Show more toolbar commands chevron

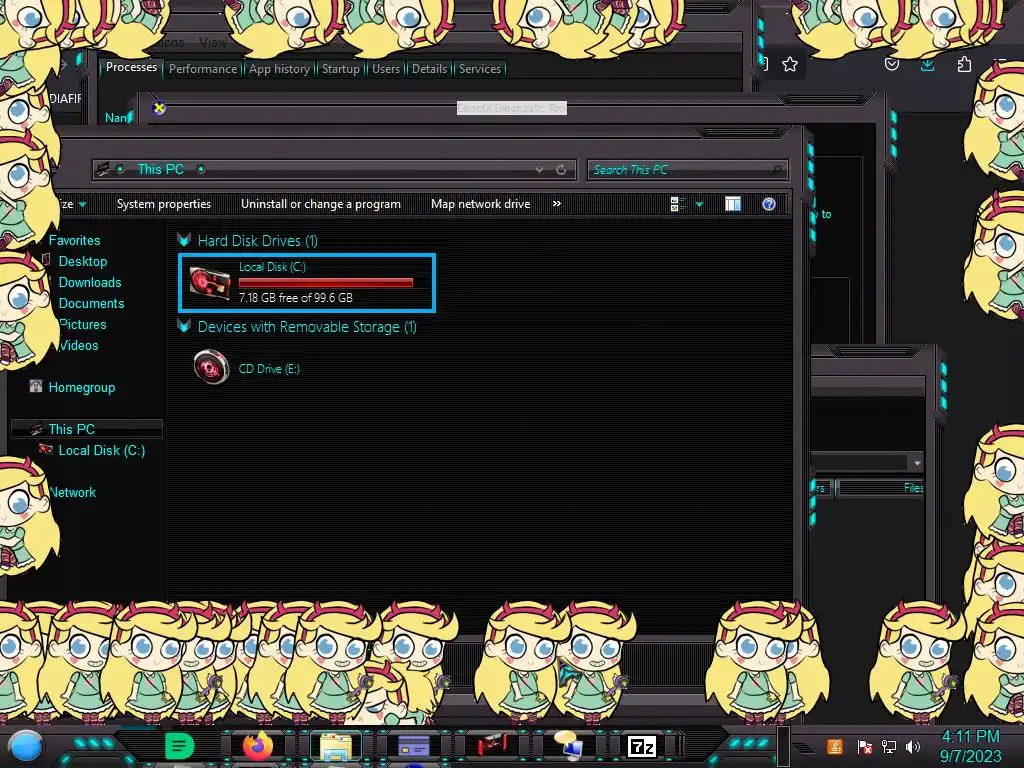tap(556, 204)
